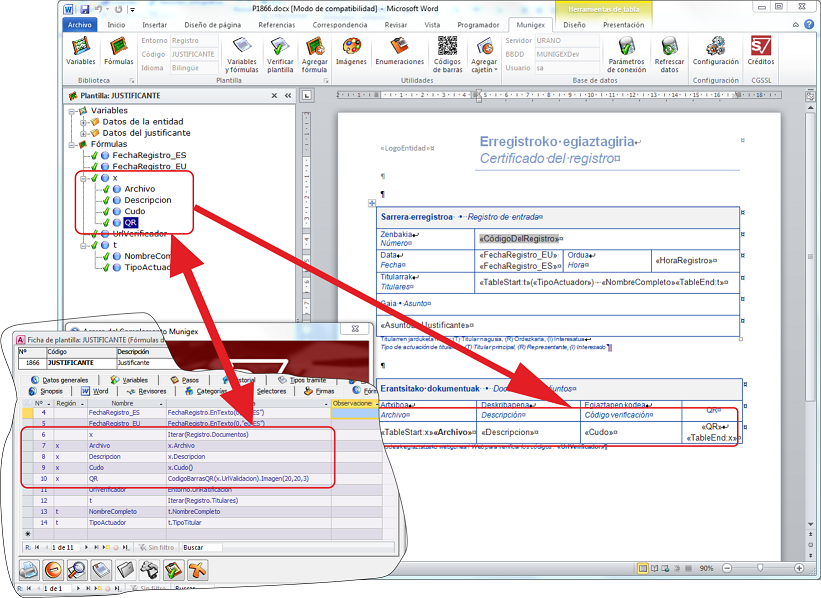
Task: Open the Datos generales tab in Ficha
Action: click(x=60, y=380)
